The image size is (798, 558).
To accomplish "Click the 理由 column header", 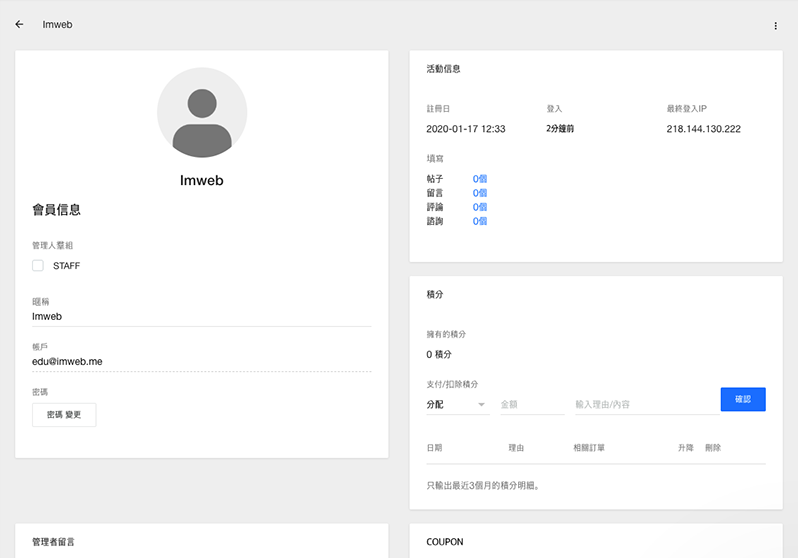I will tap(516, 448).
